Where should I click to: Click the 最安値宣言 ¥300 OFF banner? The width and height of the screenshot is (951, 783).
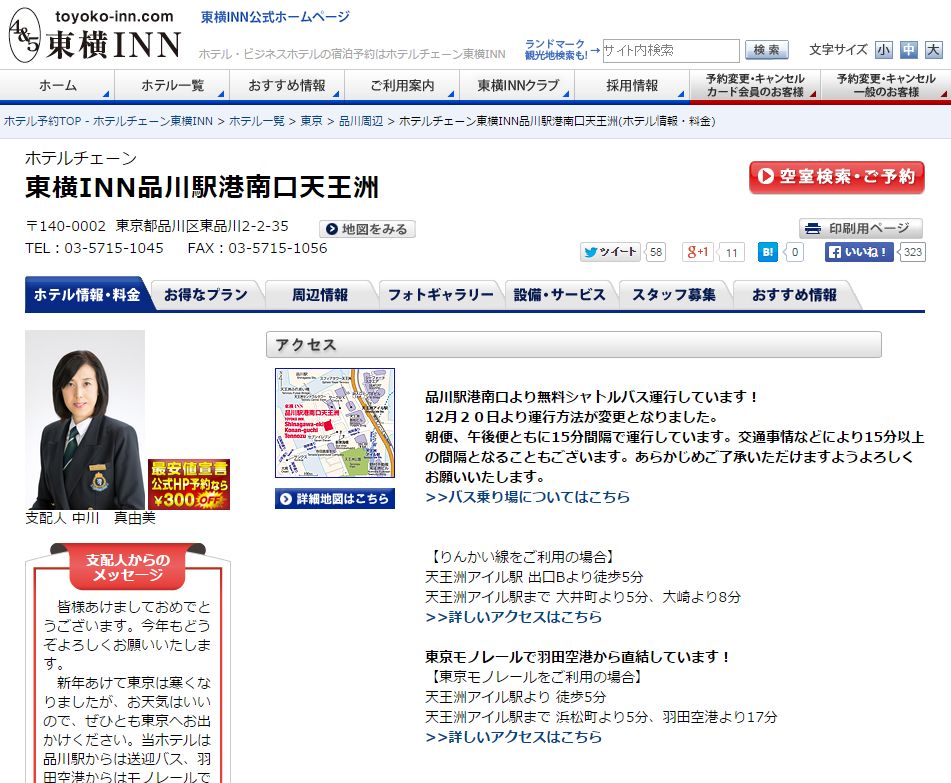click(x=189, y=484)
